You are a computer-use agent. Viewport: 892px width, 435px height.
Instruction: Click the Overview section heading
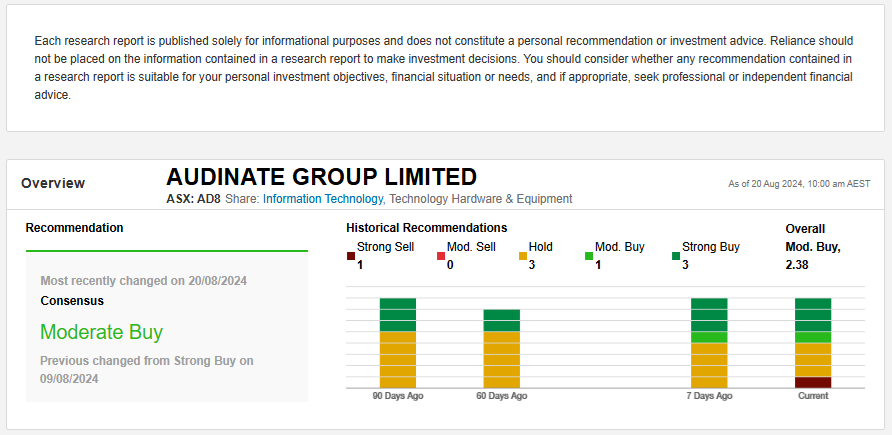(53, 183)
